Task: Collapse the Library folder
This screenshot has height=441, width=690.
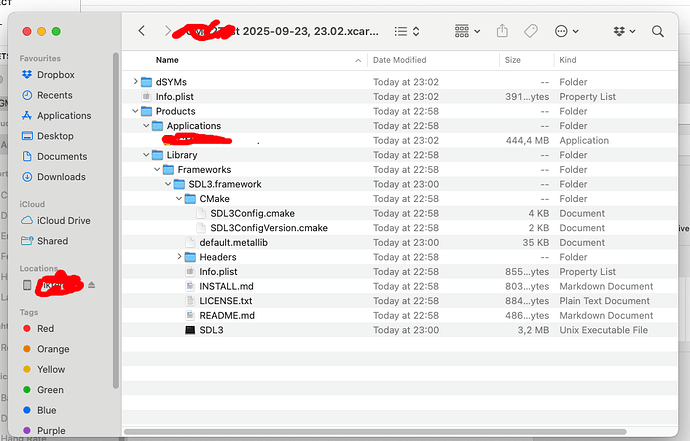Action: point(146,154)
